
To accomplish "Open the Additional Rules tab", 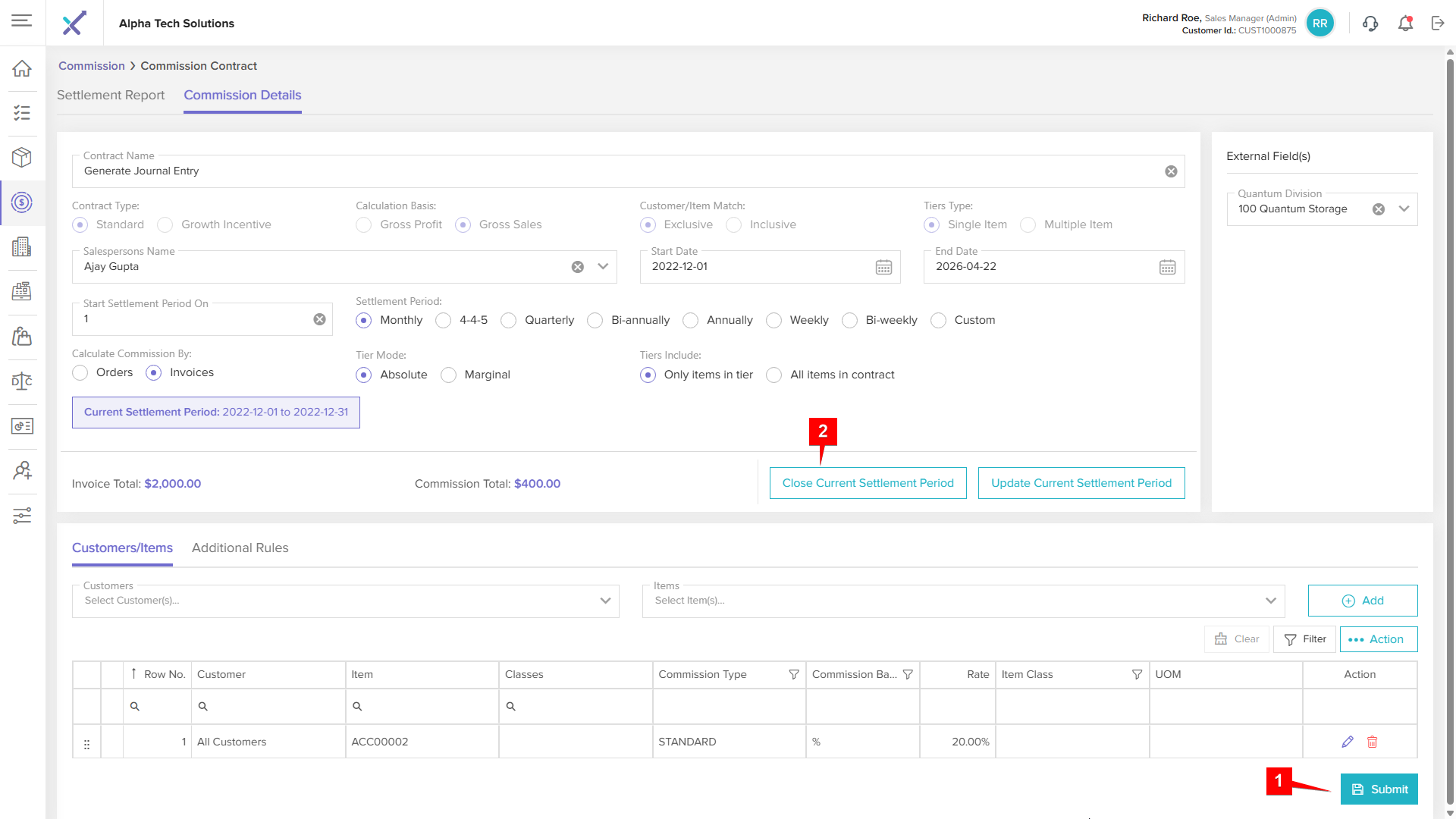I will (240, 548).
